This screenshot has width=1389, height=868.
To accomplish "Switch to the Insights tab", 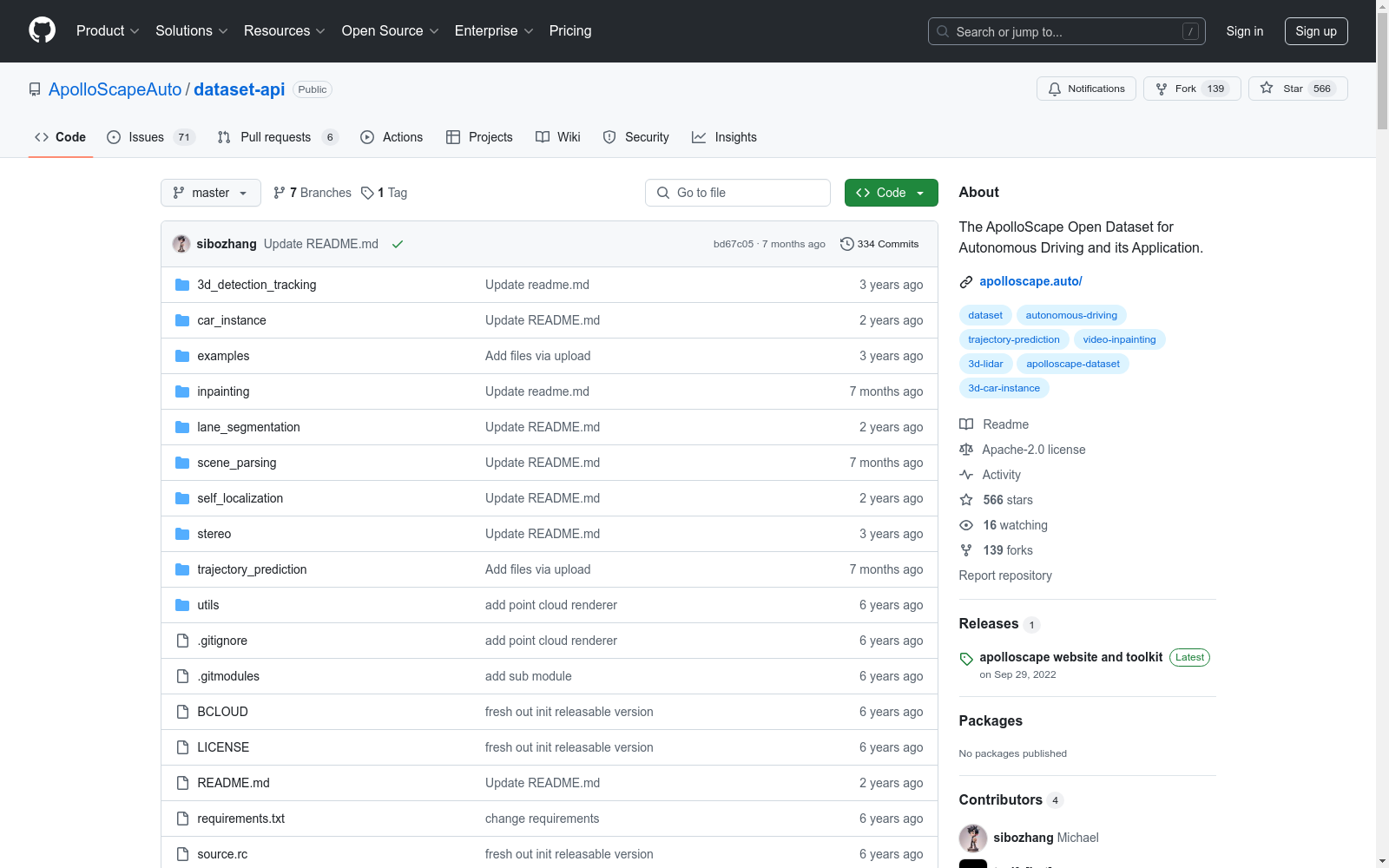I will pyautogui.click(x=724, y=137).
